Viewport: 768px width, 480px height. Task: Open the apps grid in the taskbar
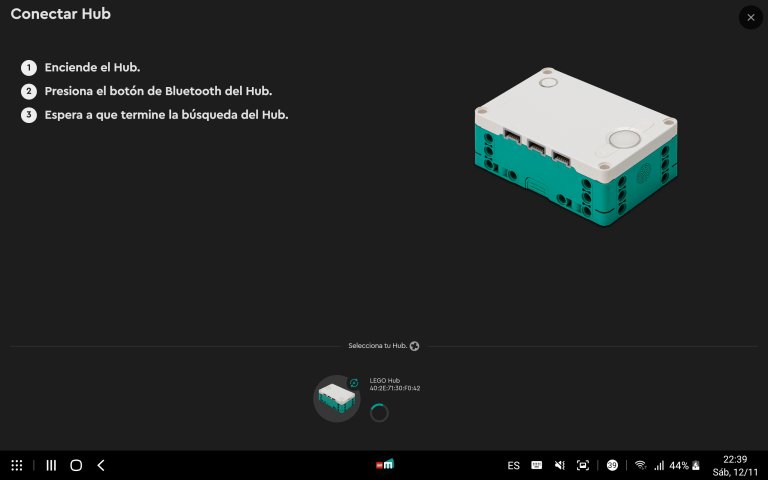pos(17,465)
